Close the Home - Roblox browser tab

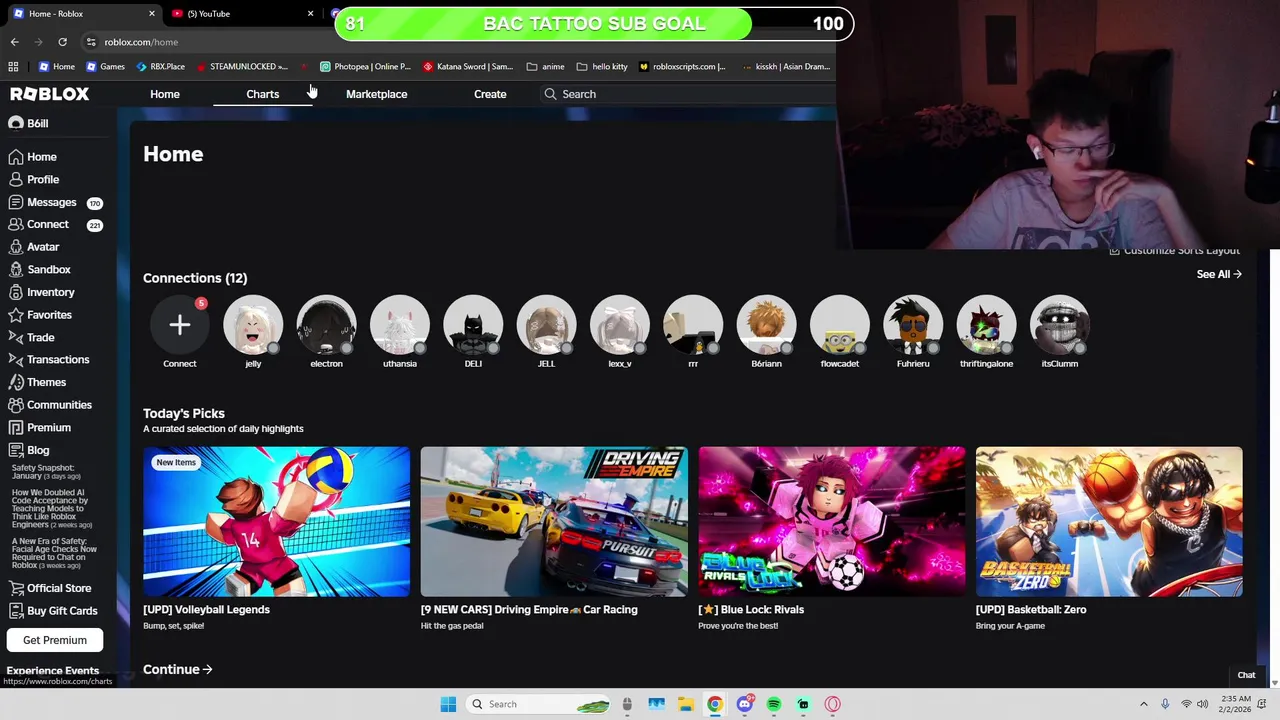[152, 14]
